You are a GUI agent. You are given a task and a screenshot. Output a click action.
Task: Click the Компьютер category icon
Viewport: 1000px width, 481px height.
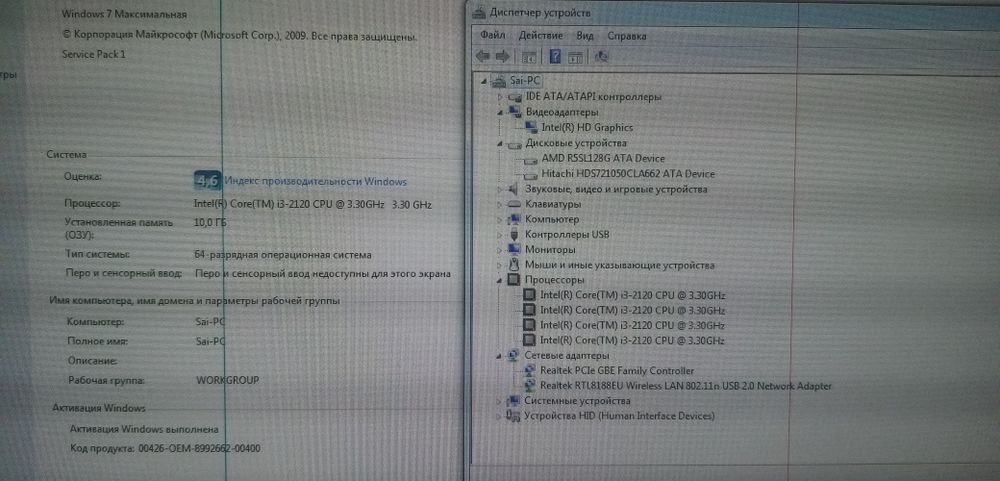(515, 219)
